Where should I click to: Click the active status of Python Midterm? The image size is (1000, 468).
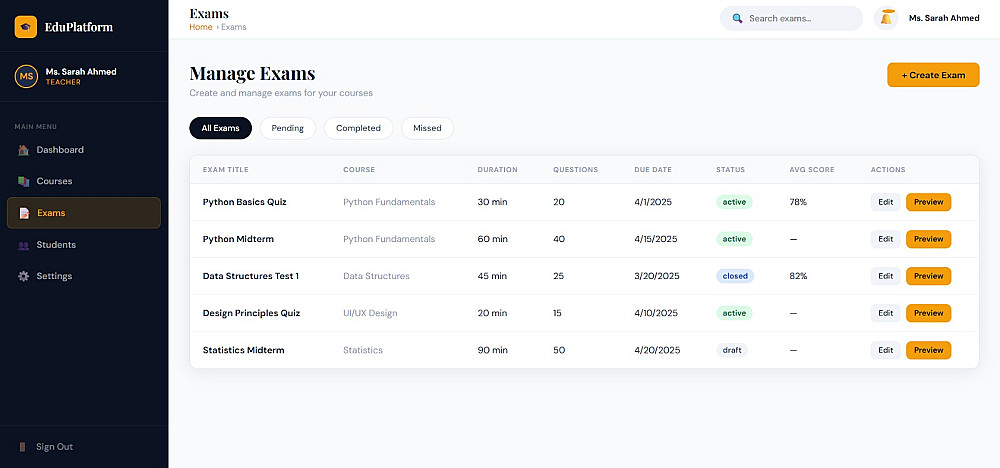coord(734,239)
